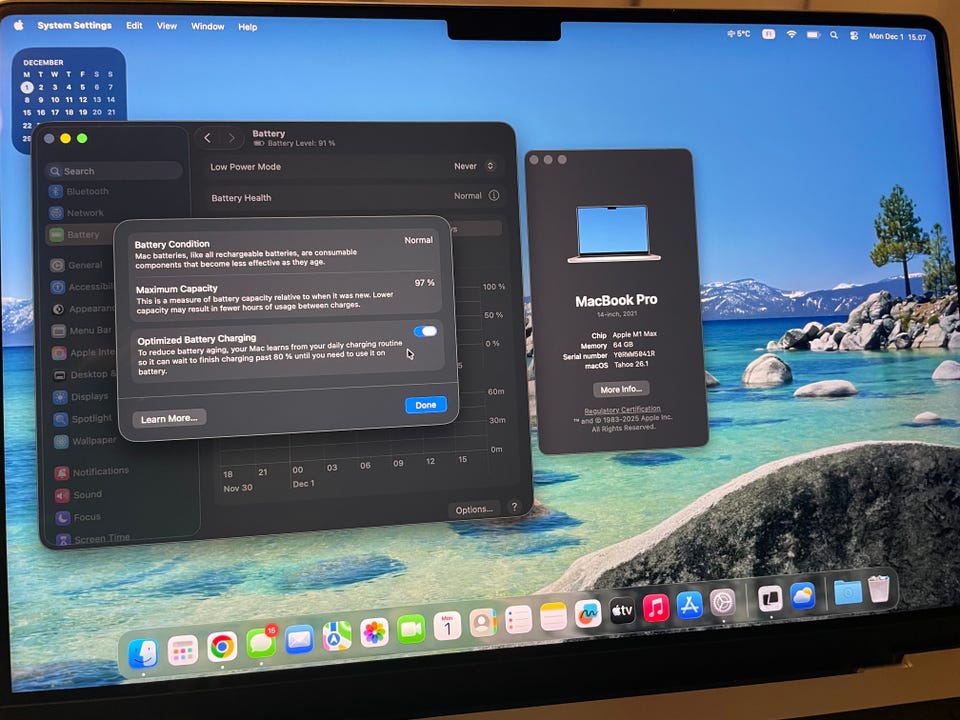
Task: Open the Regulatory Certification link
Action: [622, 410]
